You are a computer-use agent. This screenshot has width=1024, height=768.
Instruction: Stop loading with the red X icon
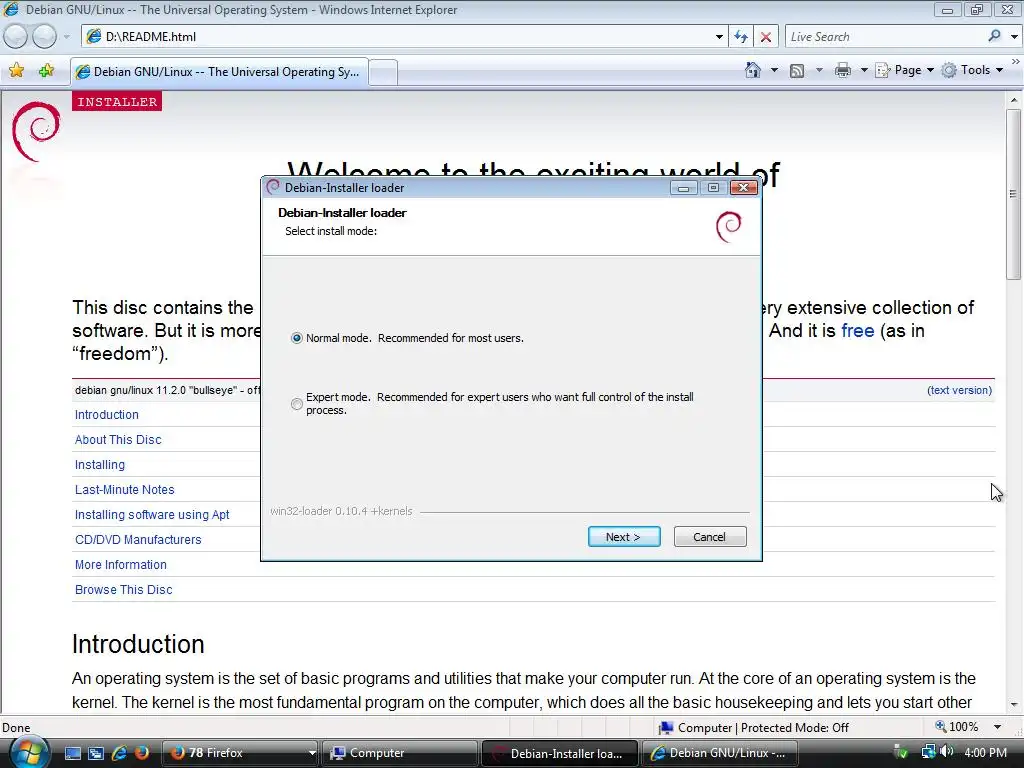[x=766, y=37]
